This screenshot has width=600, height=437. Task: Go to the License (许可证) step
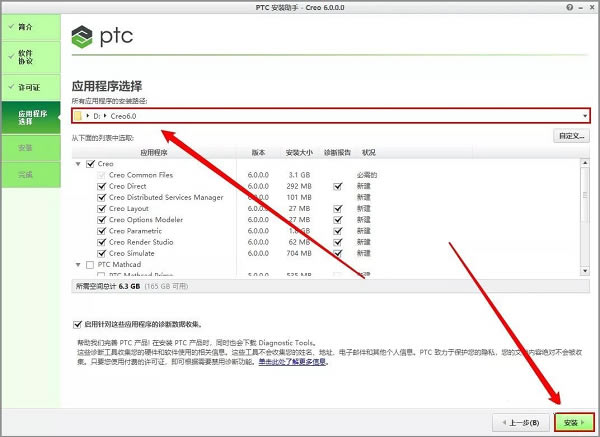pos(31,87)
